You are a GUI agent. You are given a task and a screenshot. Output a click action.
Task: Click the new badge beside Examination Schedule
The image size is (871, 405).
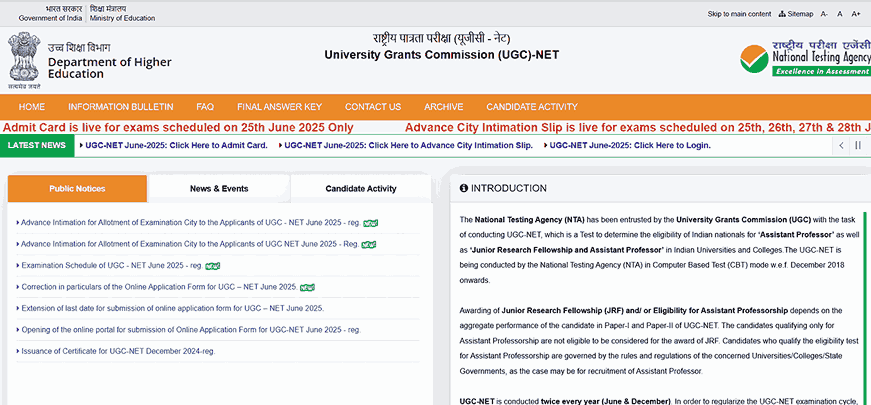pyautogui.click(x=213, y=266)
